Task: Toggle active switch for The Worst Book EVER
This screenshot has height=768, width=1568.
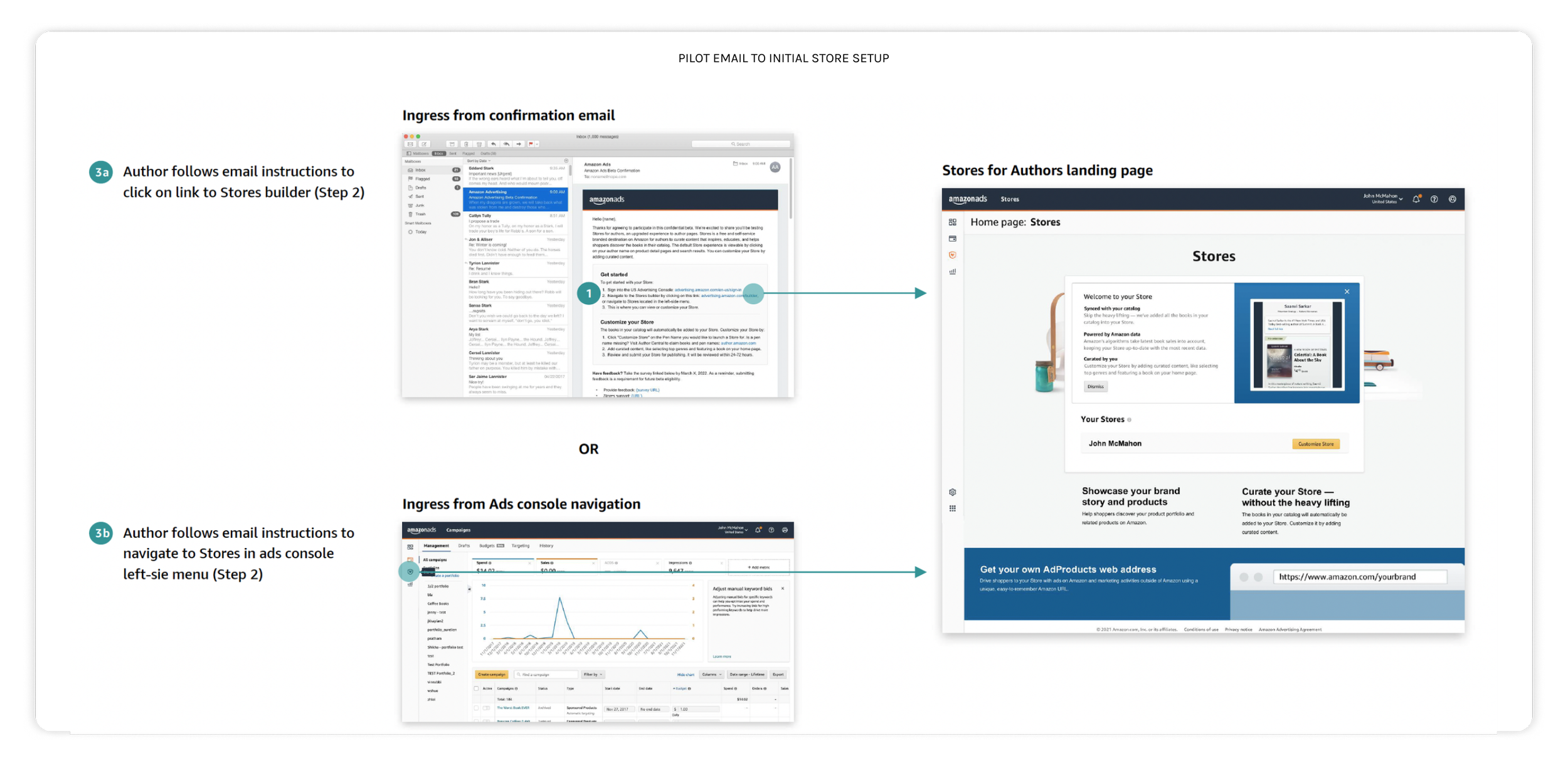Action: coord(486,708)
